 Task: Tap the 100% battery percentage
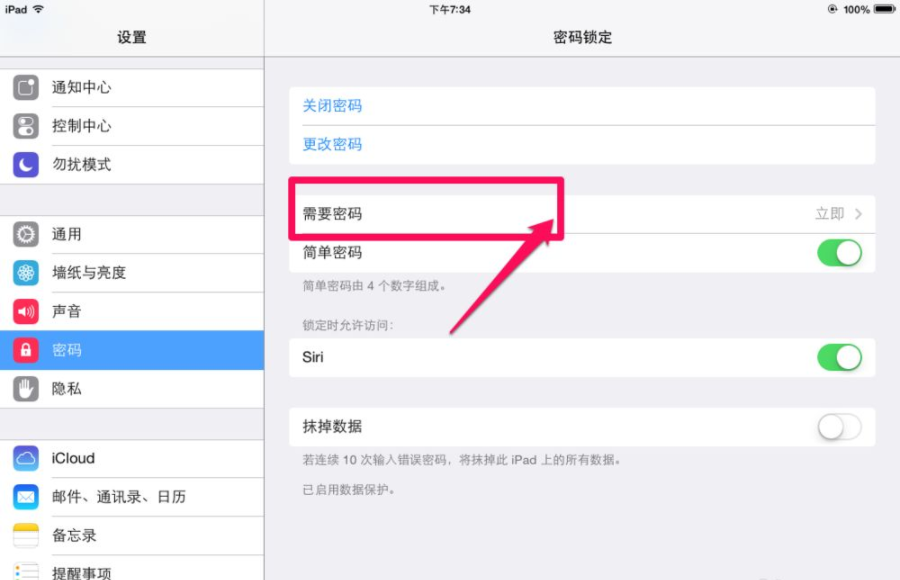tap(856, 9)
